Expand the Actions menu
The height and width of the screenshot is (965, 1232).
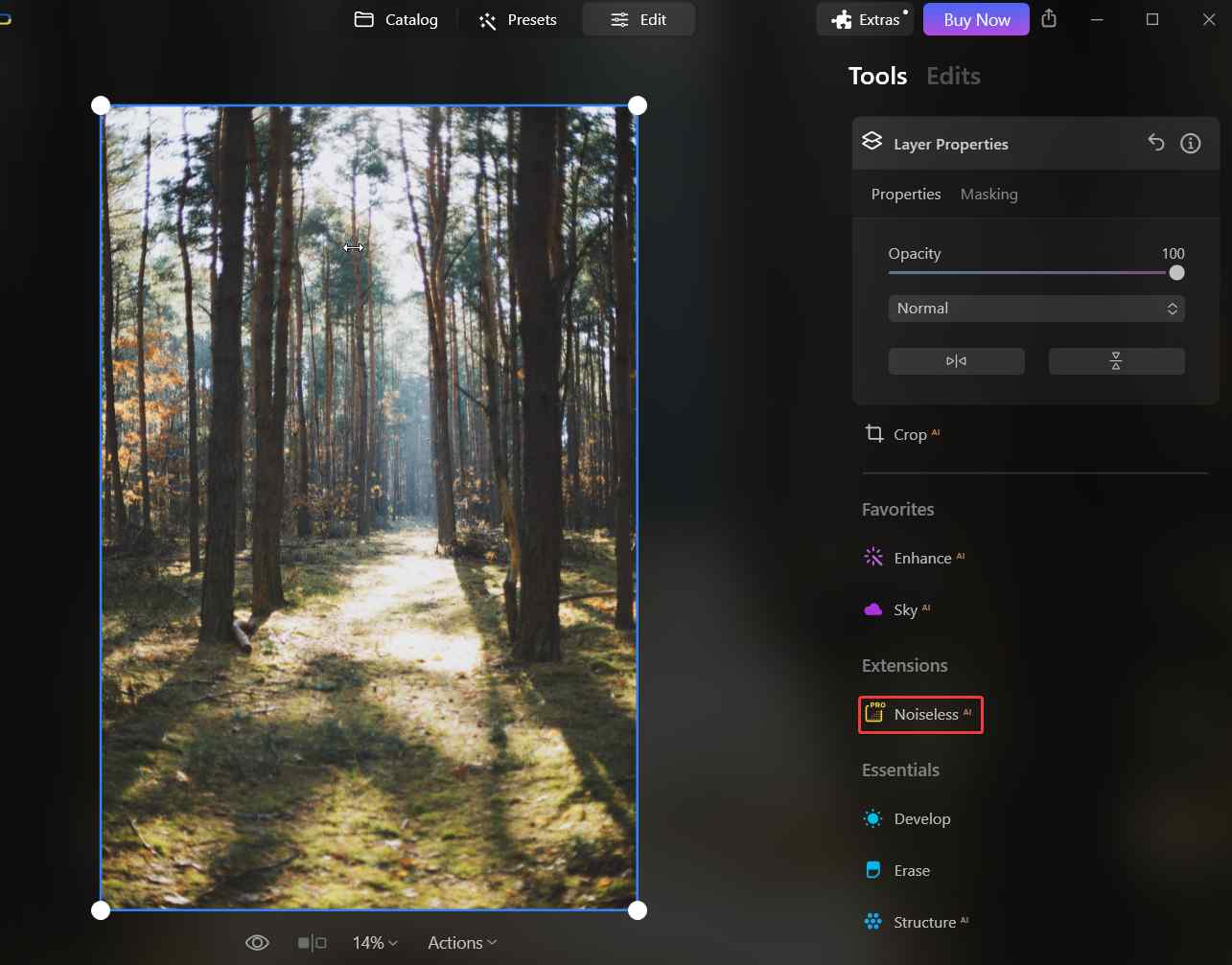point(462,943)
